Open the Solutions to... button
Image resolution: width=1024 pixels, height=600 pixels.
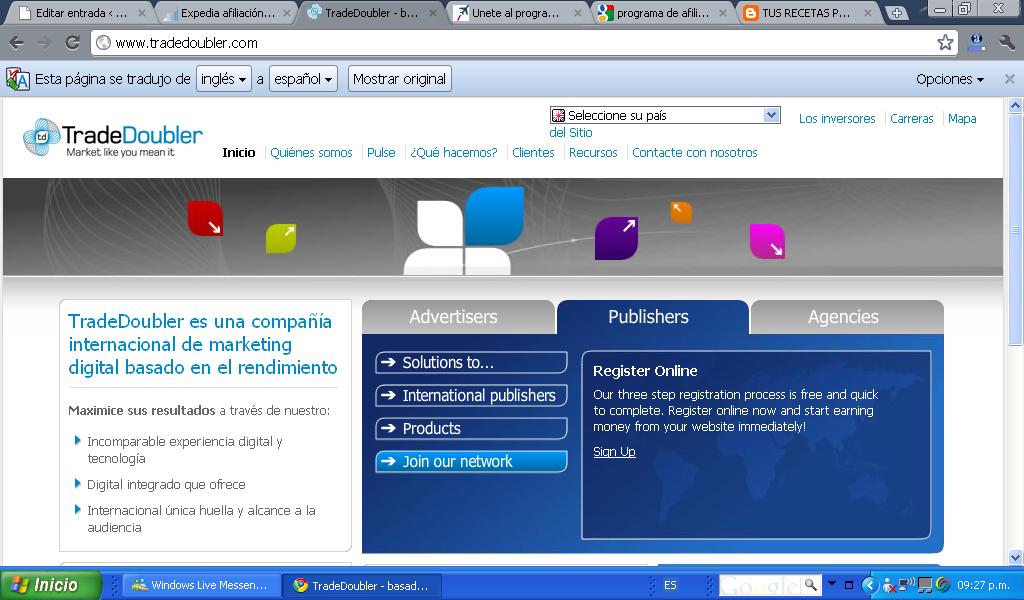click(471, 362)
